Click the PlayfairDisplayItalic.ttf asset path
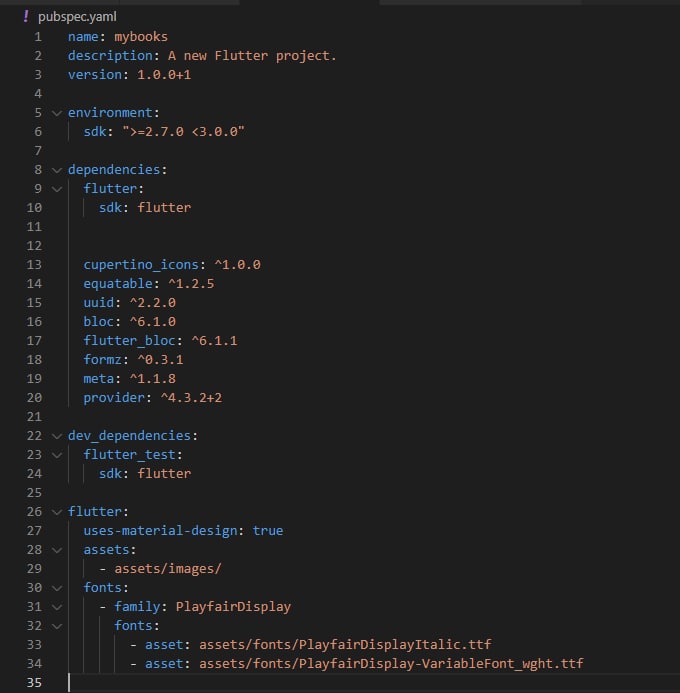 tap(345, 645)
